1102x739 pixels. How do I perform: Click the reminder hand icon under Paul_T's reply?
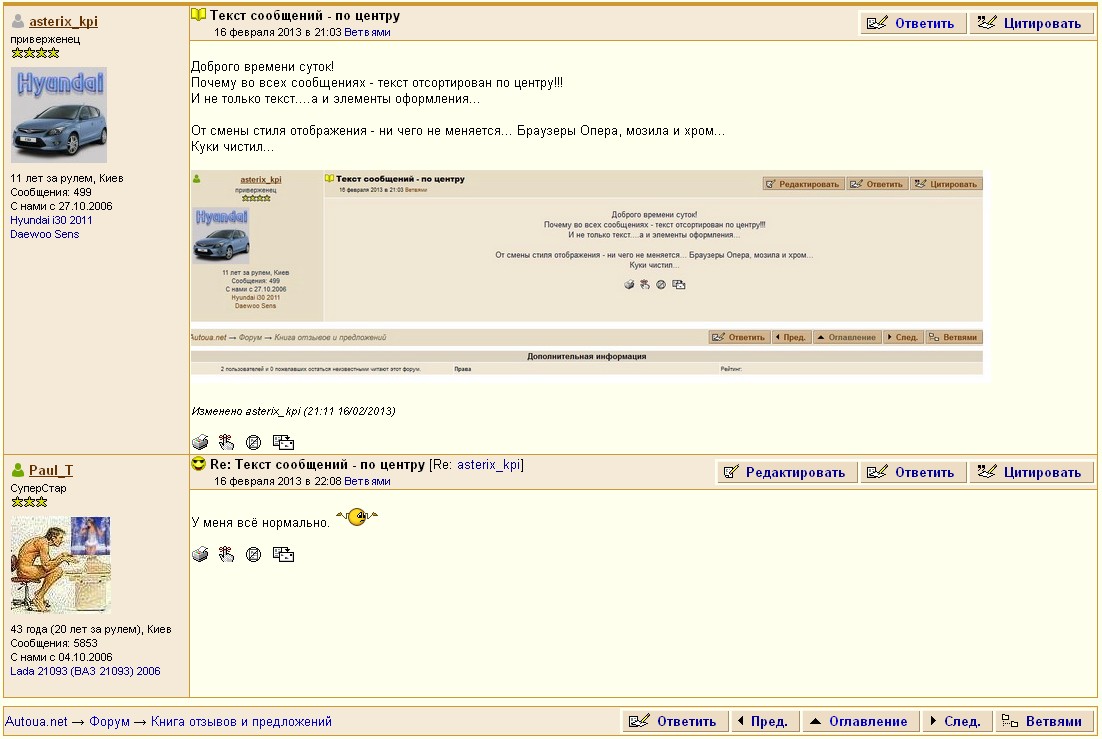pyautogui.click(x=226, y=554)
